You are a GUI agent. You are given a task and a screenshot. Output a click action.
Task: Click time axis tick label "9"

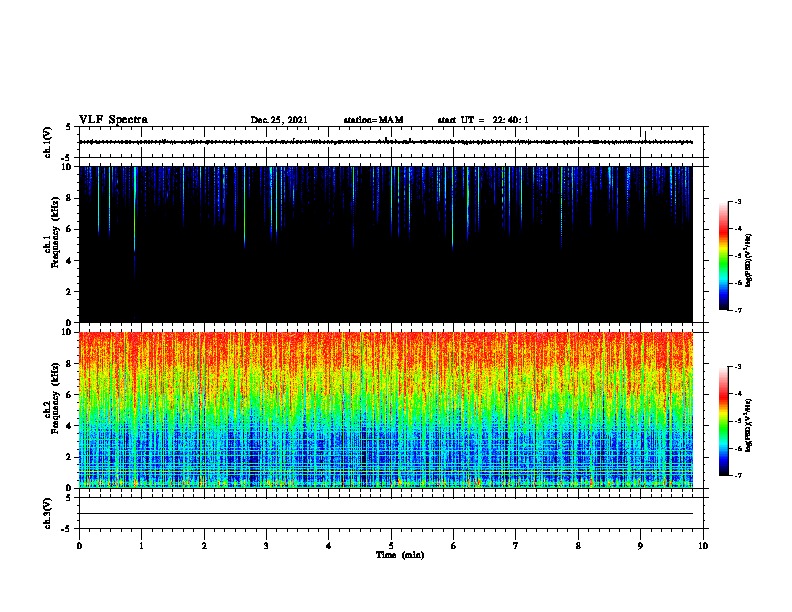pyautogui.click(x=640, y=546)
